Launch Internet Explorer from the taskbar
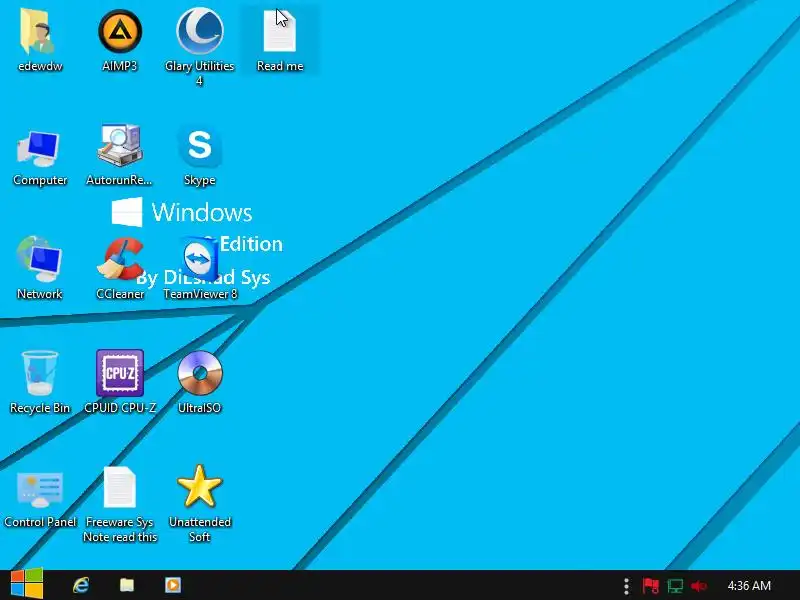This screenshot has width=800, height=600. [x=81, y=585]
